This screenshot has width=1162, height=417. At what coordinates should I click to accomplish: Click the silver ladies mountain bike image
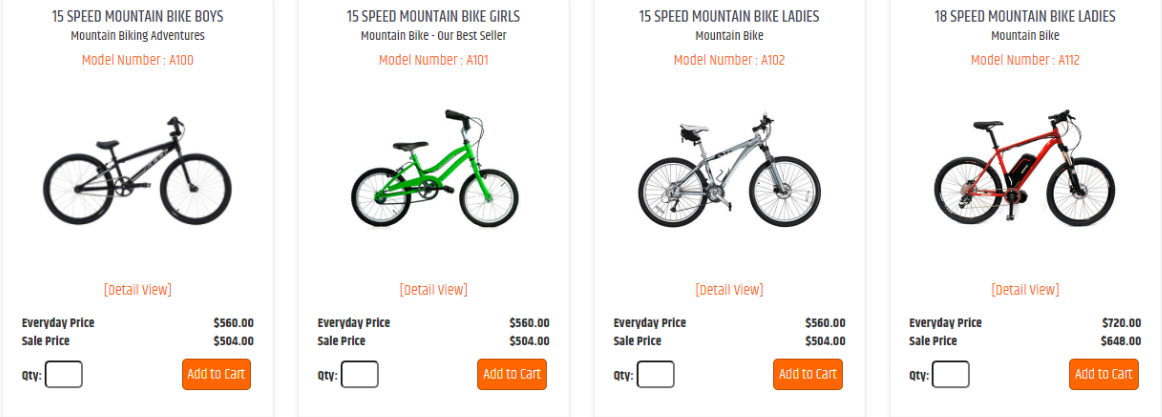(x=729, y=170)
